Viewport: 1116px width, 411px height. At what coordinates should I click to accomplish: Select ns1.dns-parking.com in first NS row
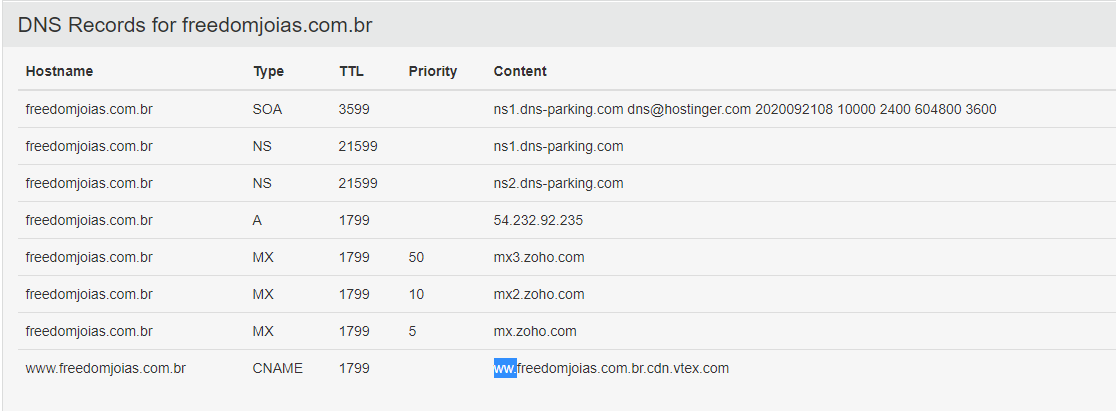click(x=559, y=147)
